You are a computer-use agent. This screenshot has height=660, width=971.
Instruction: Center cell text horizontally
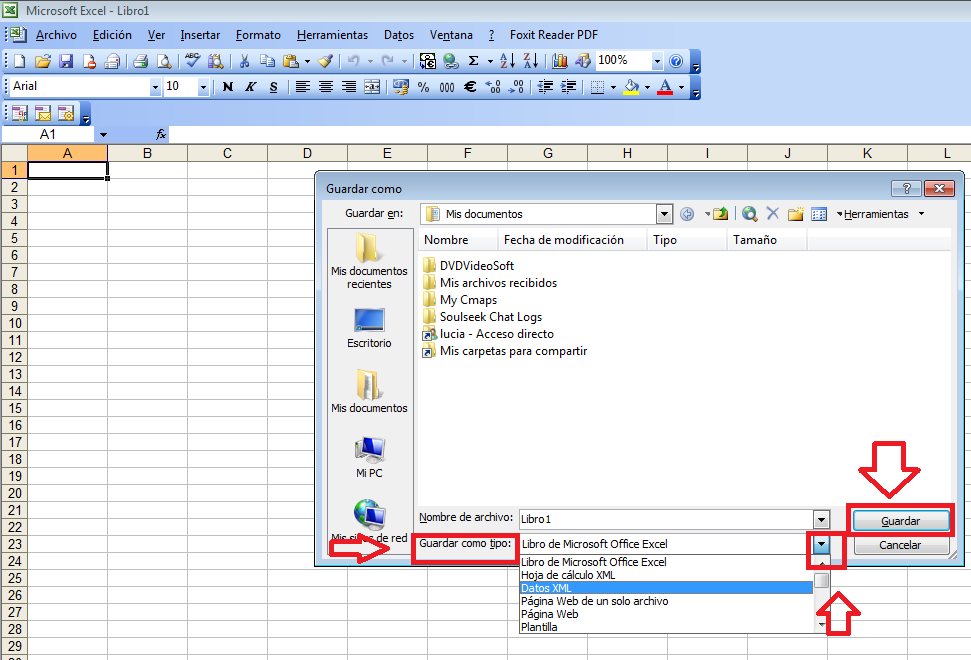coord(326,87)
